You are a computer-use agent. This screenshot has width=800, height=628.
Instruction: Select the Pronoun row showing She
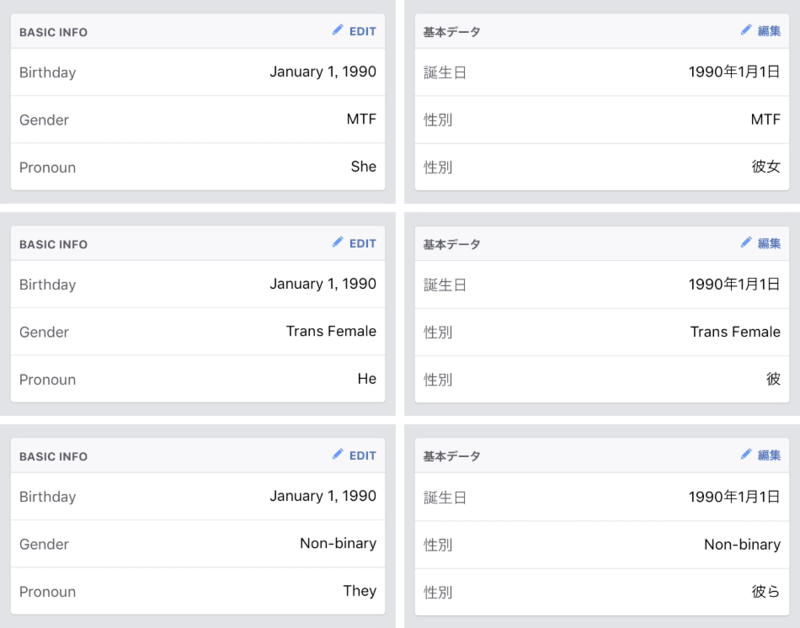pyautogui.click(x=198, y=167)
